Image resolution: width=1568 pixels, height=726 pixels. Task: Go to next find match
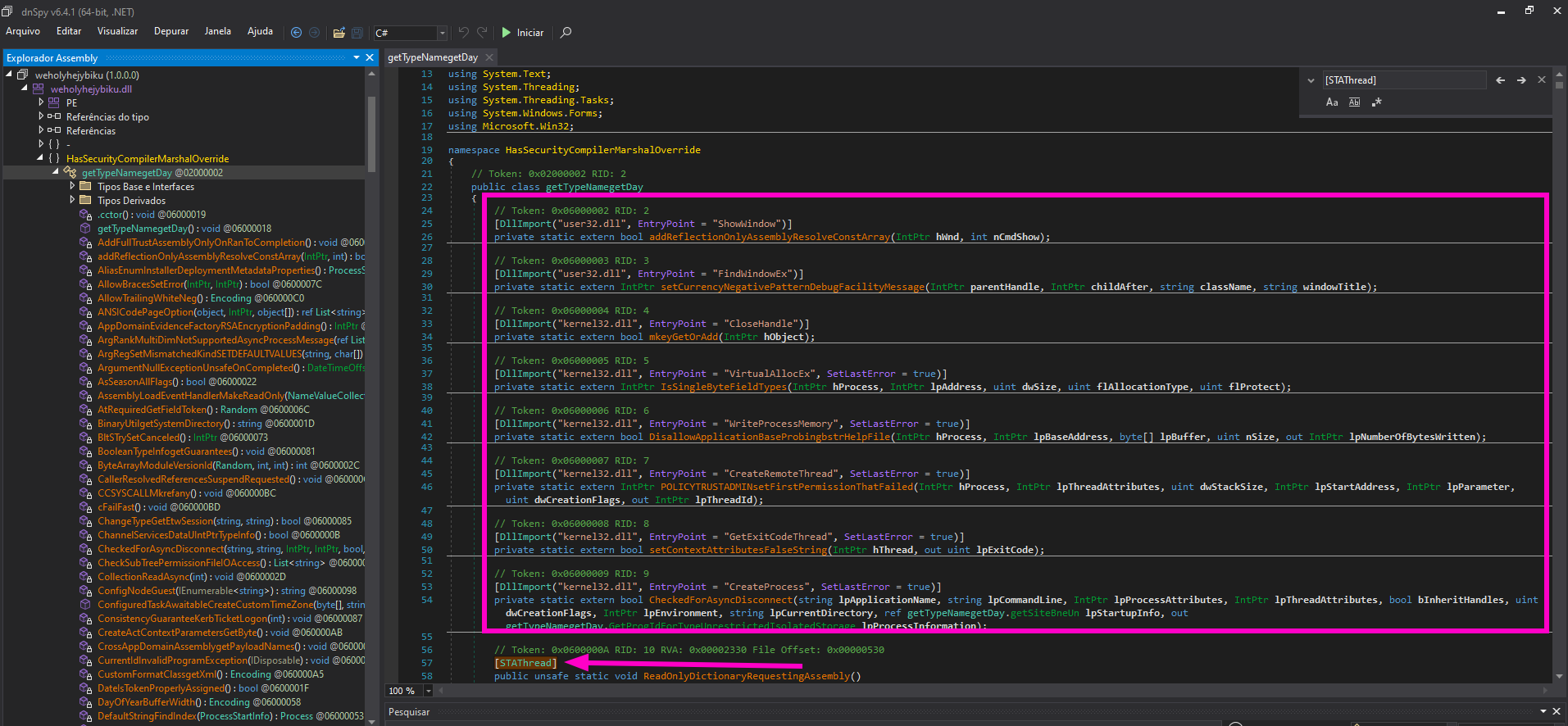(1521, 80)
